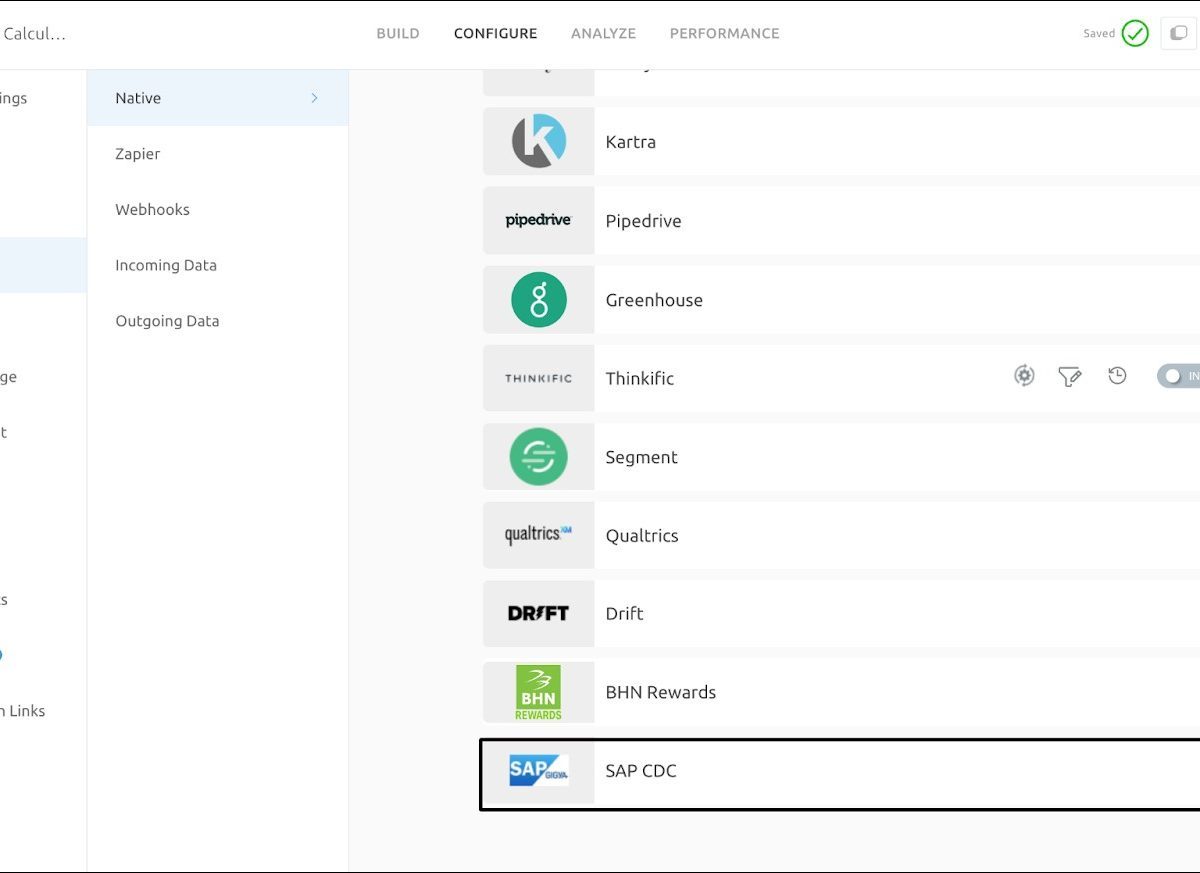Click the Segment logo icon
The height and width of the screenshot is (873, 1200).
539,457
